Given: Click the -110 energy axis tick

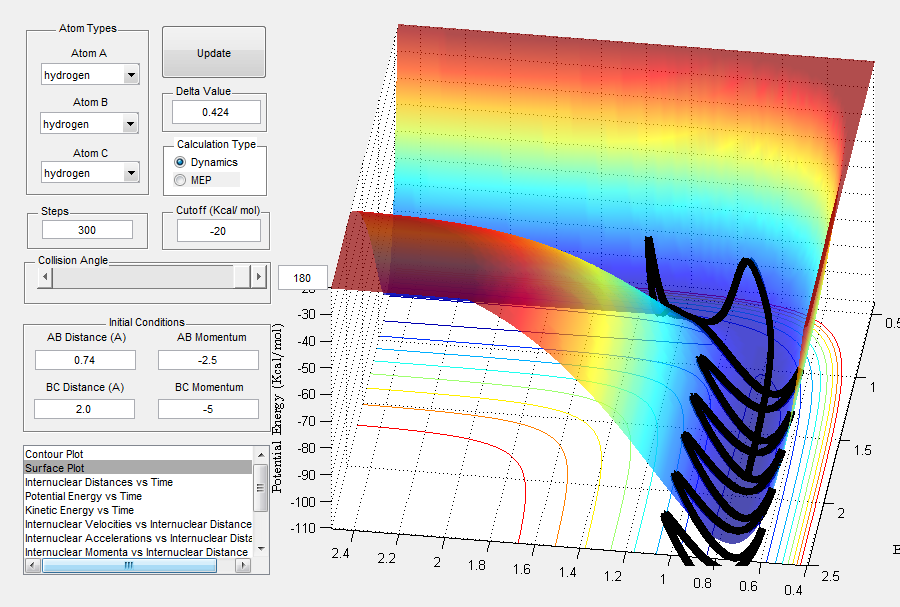Looking at the screenshot, I should pos(304,528).
